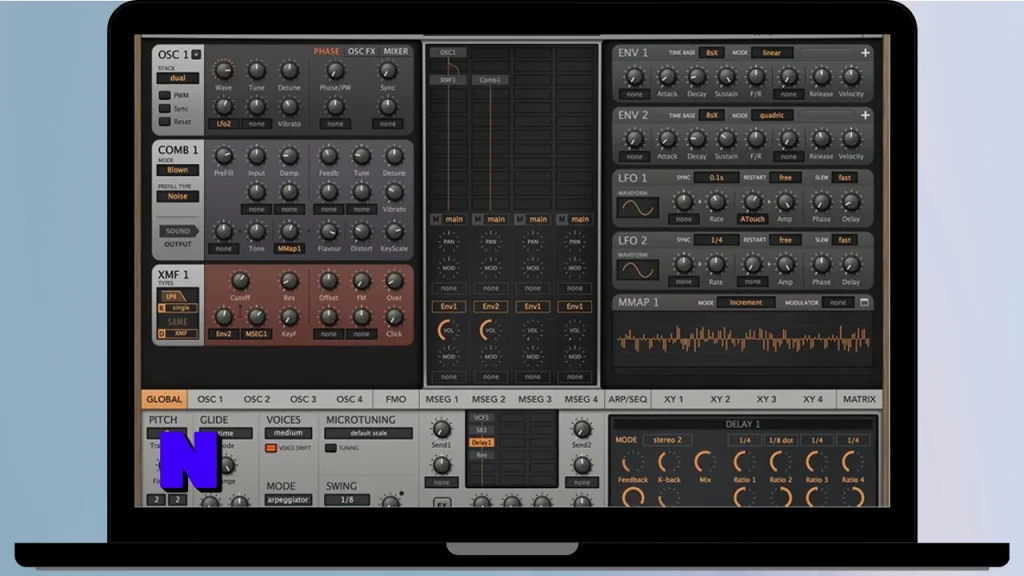The width and height of the screenshot is (1024, 576).
Task: Open the ENV 1 Mode dropdown showing linear
Action: tap(772, 53)
